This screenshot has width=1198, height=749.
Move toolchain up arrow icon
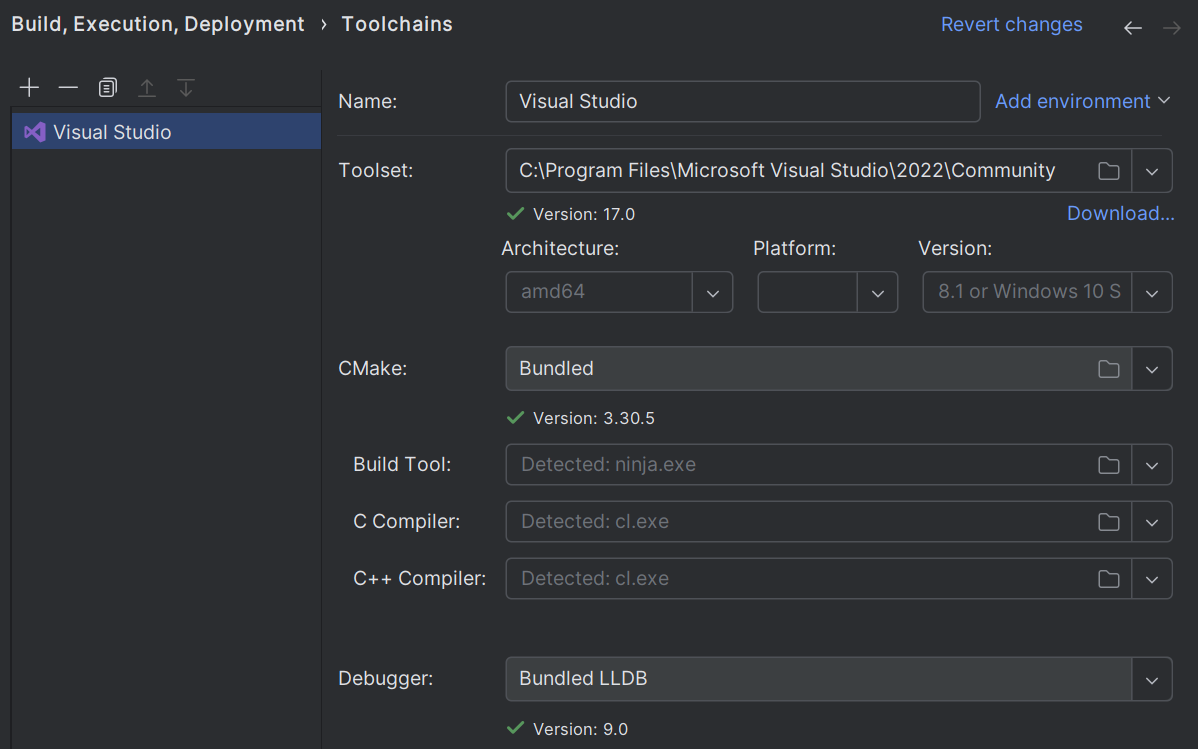(147, 88)
